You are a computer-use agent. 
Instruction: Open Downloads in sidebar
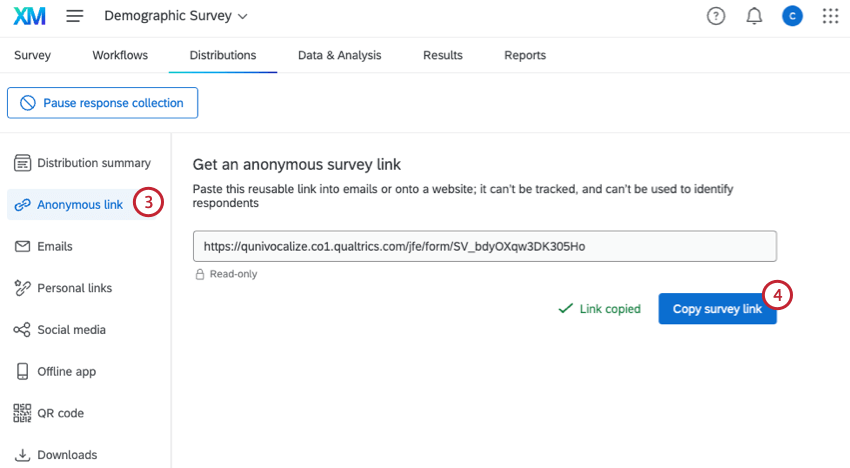tap(67, 455)
